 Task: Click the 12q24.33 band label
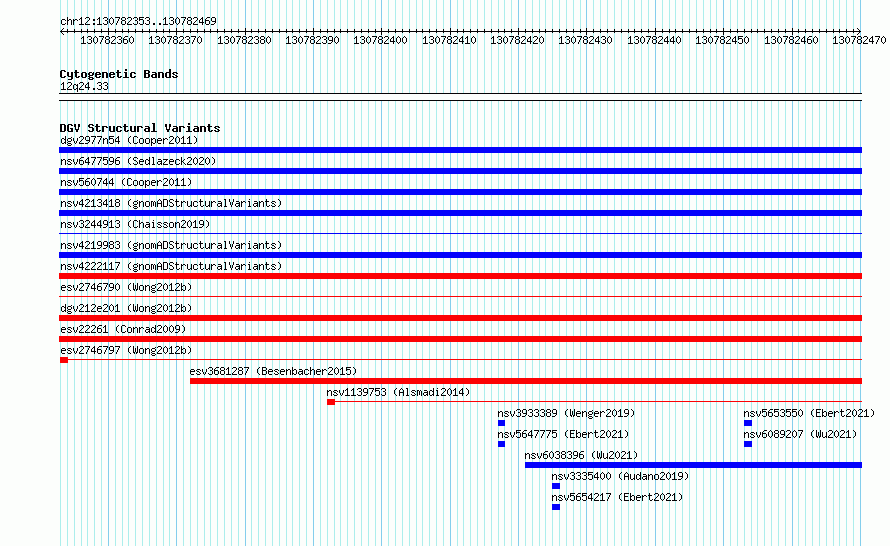[84, 86]
